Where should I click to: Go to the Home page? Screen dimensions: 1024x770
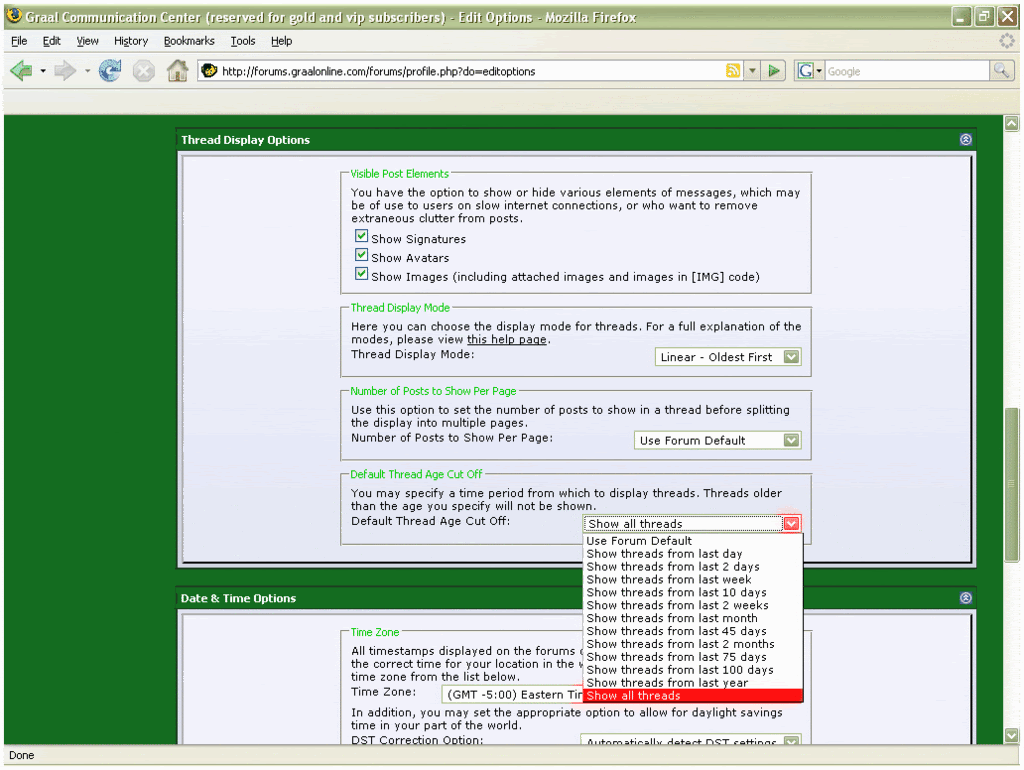[x=177, y=71]
